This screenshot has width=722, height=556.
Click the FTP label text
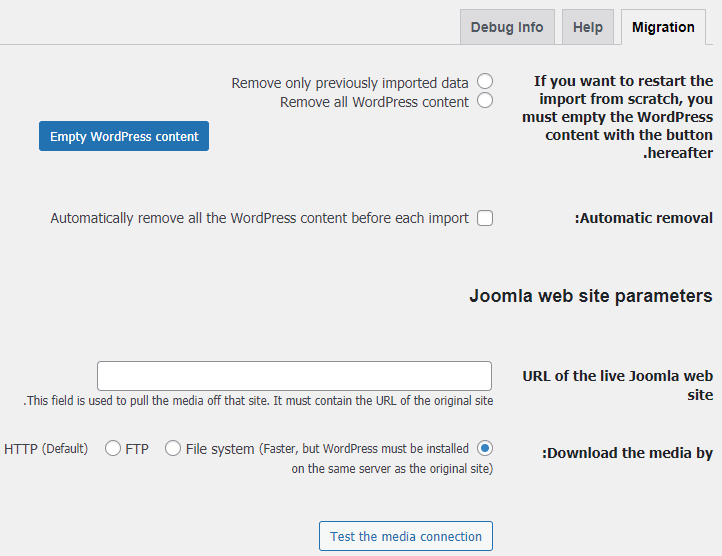[137, 449]
